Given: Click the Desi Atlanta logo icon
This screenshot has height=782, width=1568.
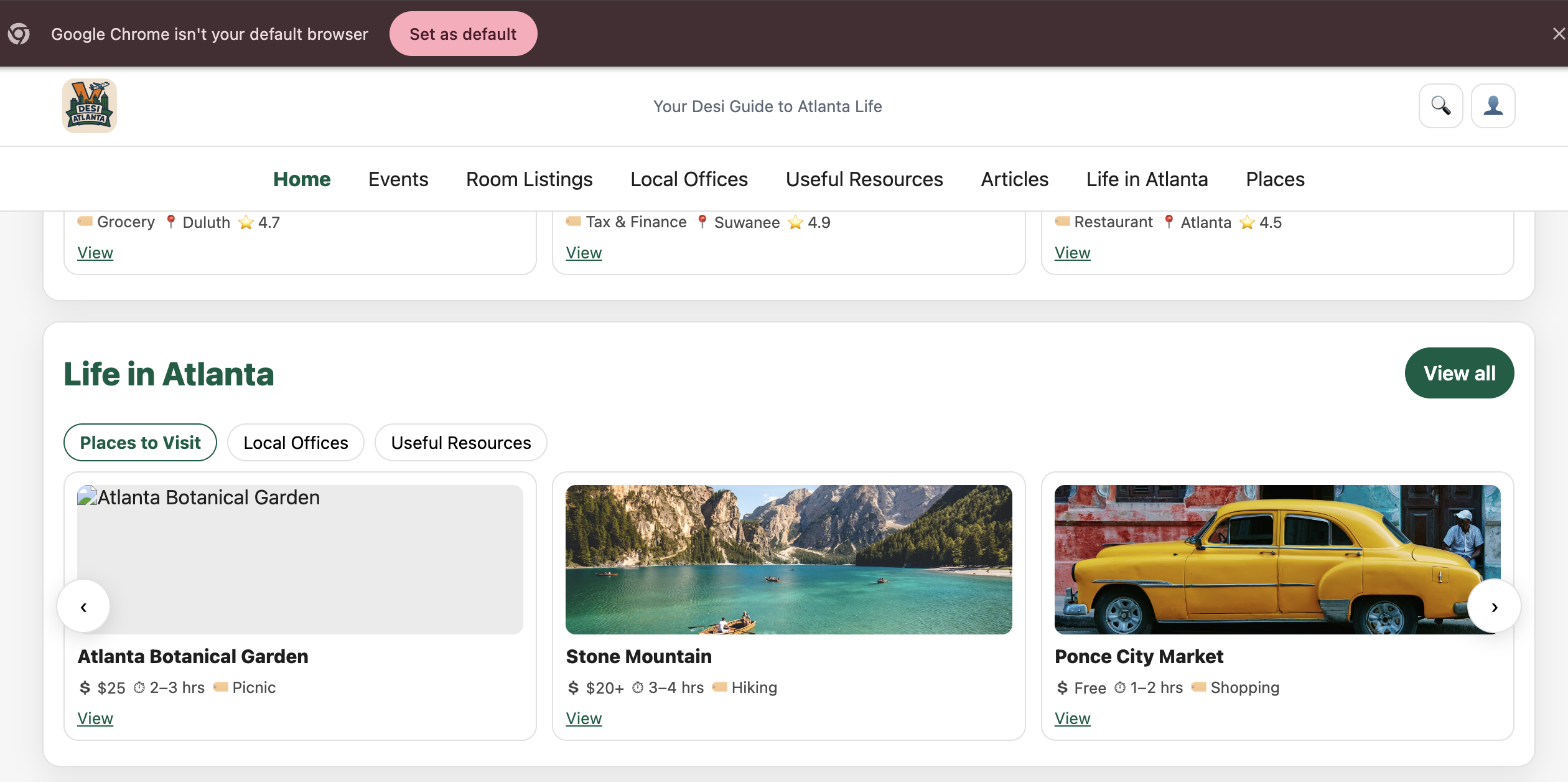Looking at the screenshot, I should pos(90,106).
